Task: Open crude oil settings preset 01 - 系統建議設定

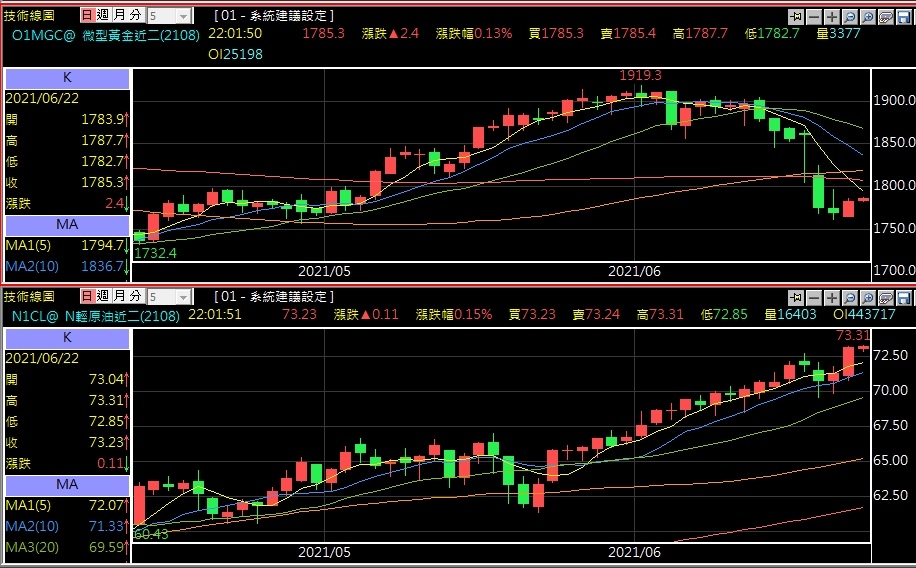Action: click(274, 297)
